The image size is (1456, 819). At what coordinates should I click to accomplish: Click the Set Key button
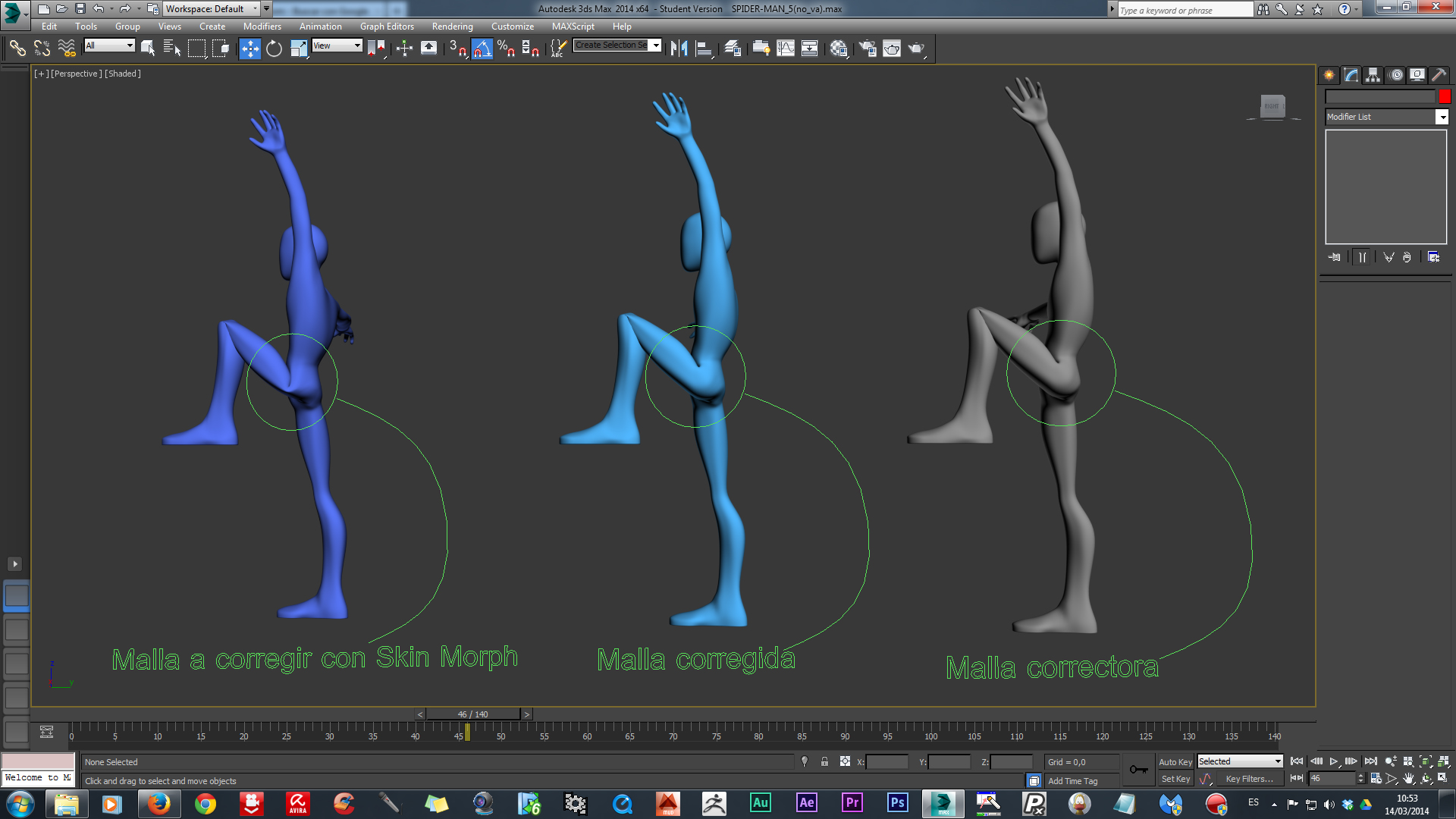click(1175, 779)
